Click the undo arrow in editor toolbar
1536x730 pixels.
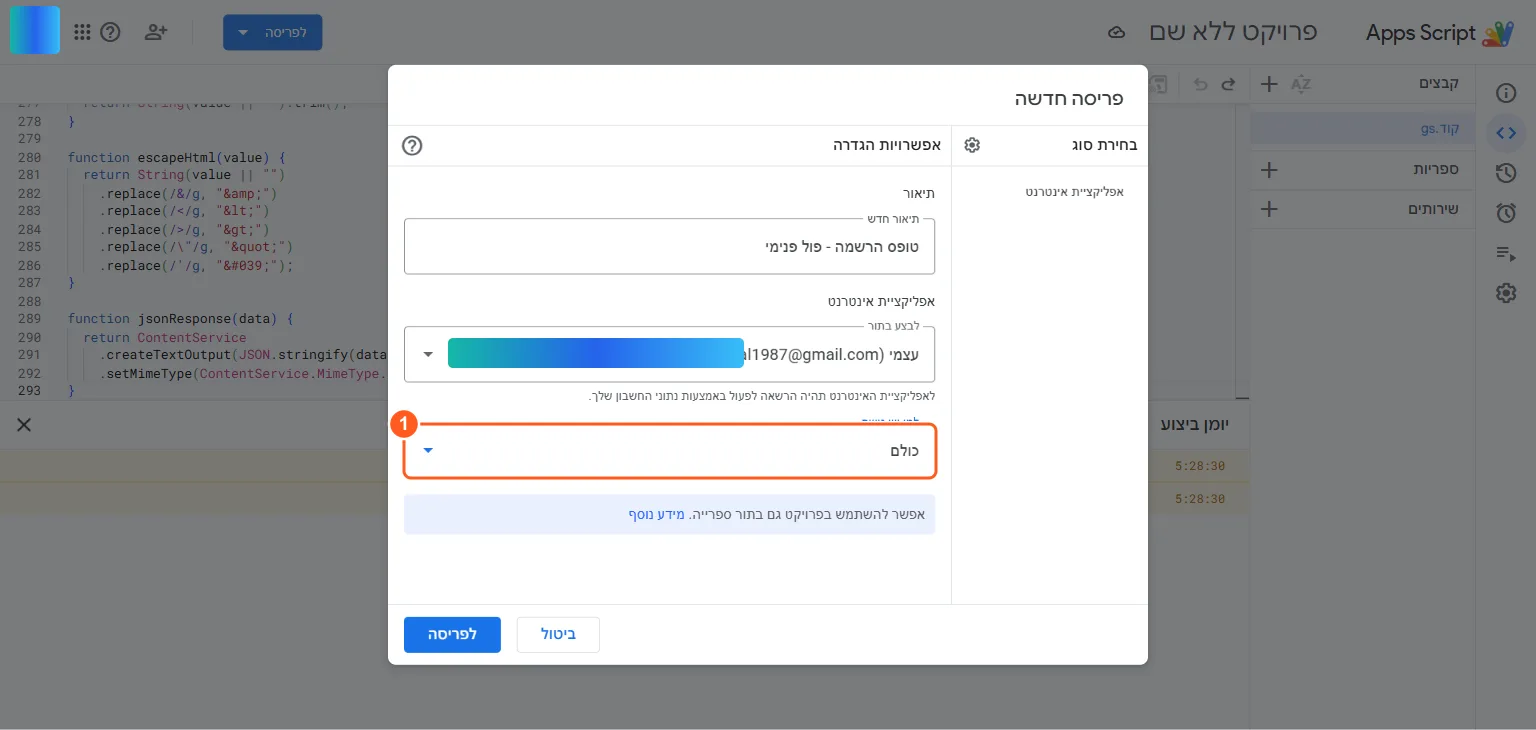pyautogui.click(x=1200, y=85)
